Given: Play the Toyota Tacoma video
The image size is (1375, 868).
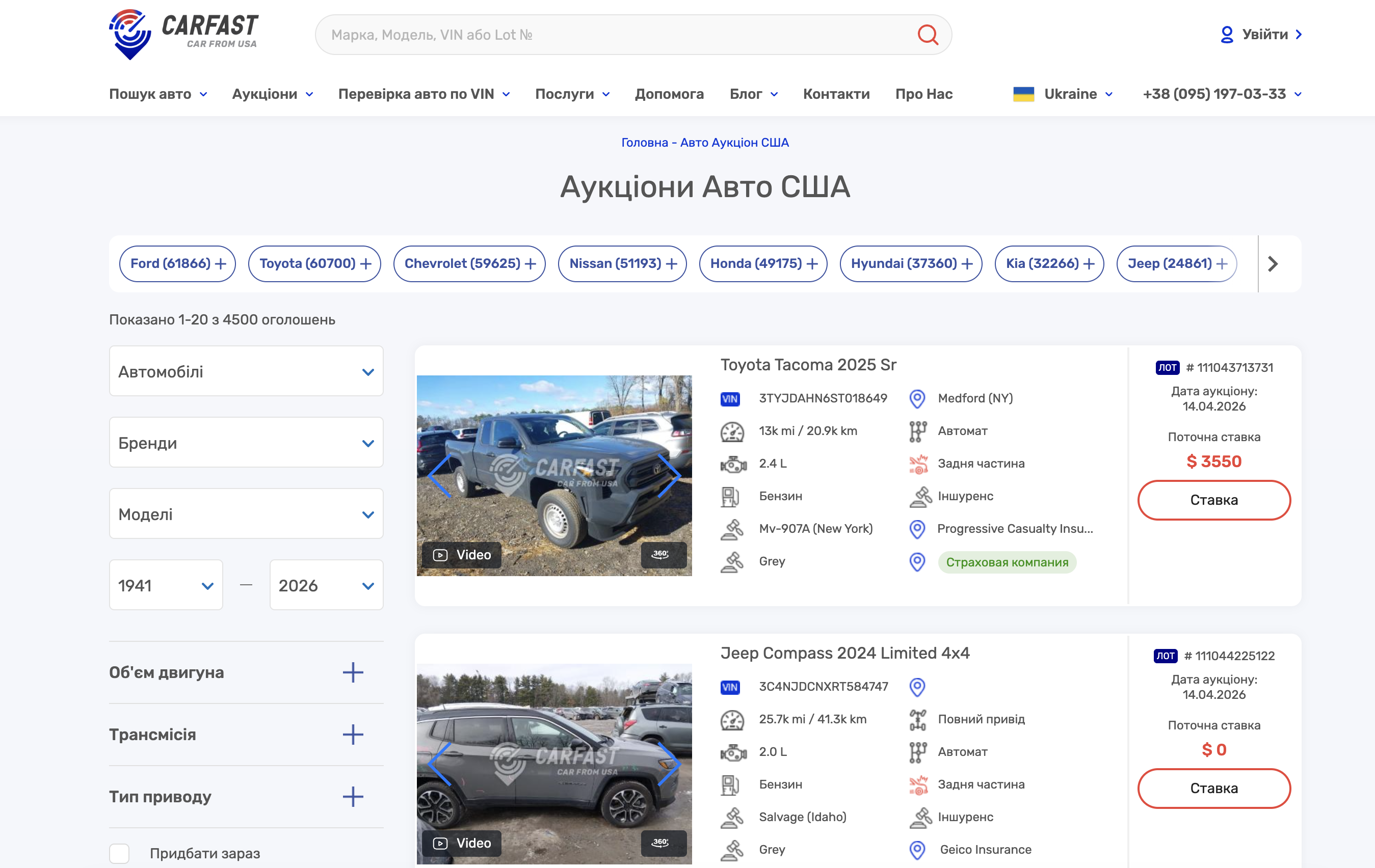Looking at the screenshot, I should point(462,555).
